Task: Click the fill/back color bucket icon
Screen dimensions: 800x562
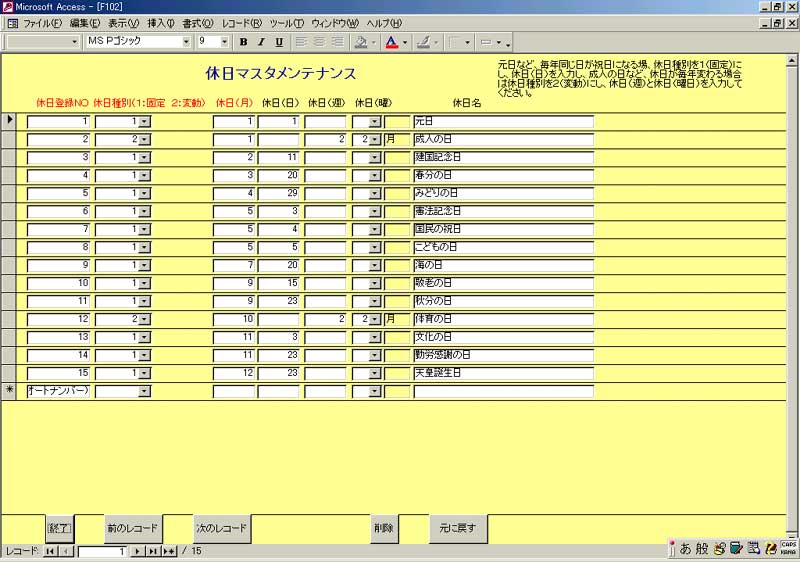Action: (361, 42)
